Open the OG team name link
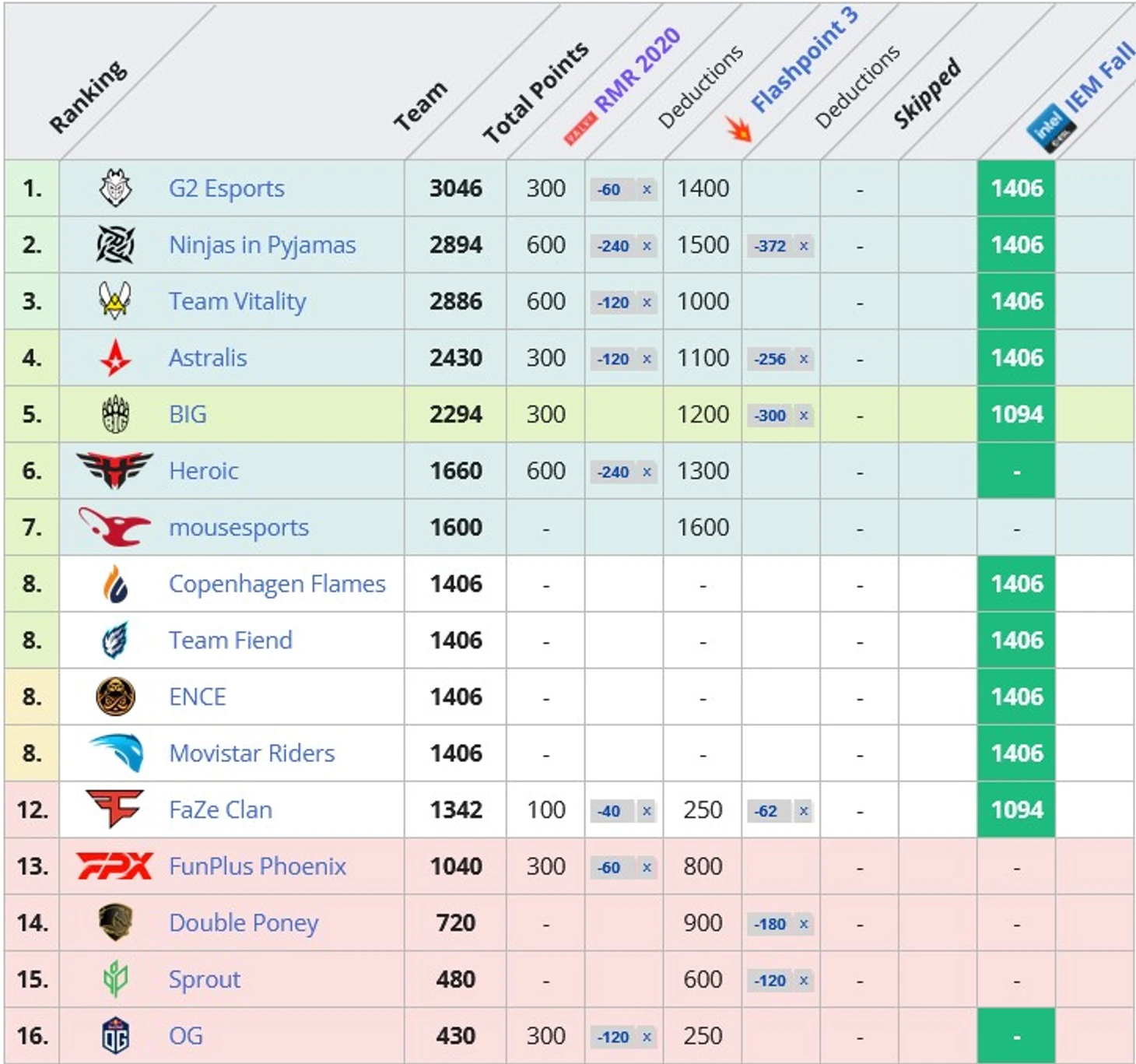Screen dimensions: 1136x1064 coord(186,1036)
